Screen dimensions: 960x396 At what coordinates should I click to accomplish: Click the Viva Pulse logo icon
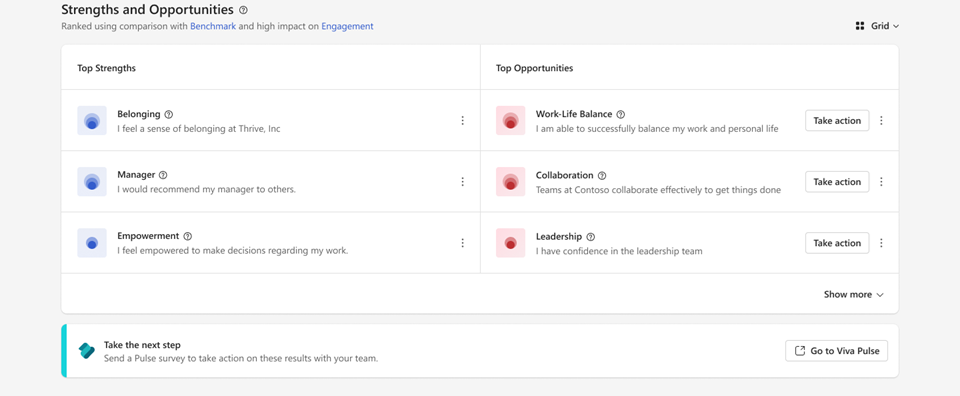click(x=87, y=351)
